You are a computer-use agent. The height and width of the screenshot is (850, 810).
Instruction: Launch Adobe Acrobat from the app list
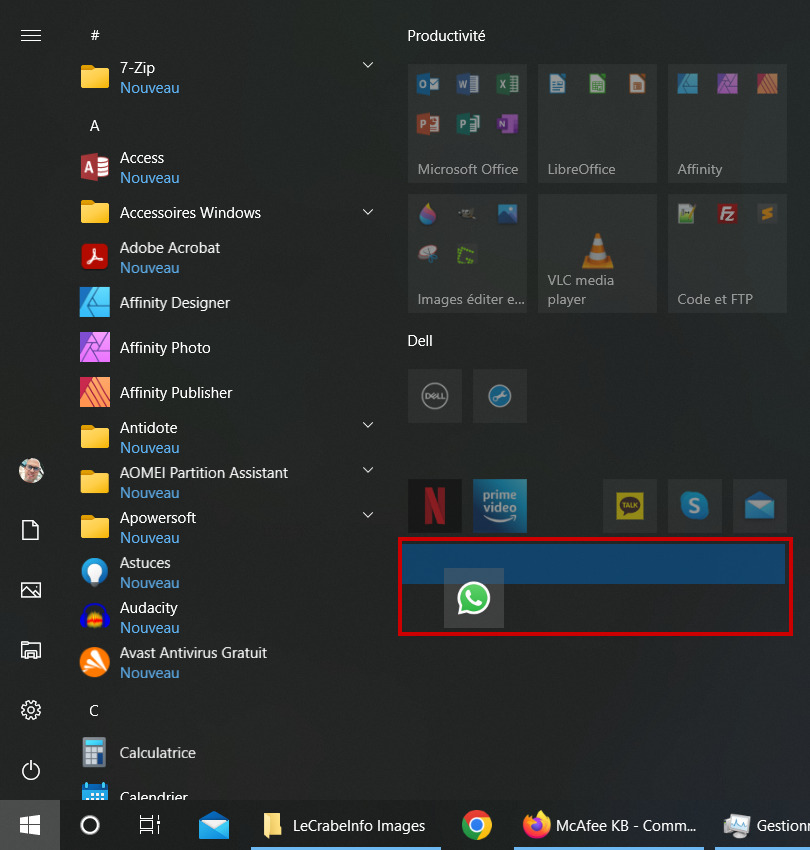pos(228,257)
